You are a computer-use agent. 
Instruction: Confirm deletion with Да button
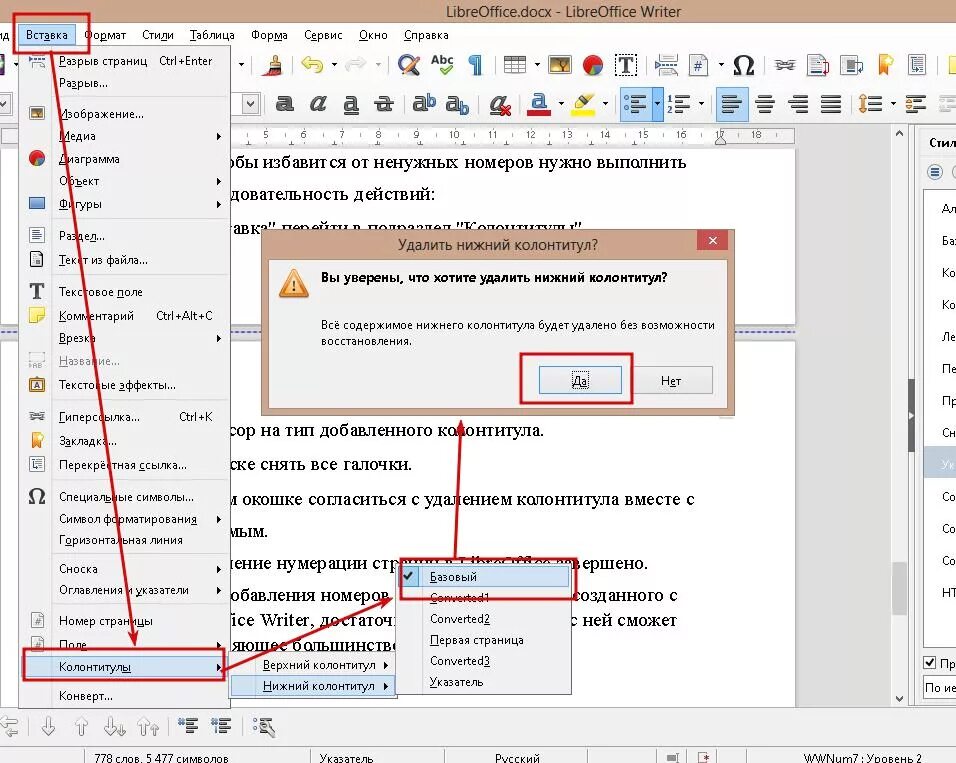coord(580,381)
